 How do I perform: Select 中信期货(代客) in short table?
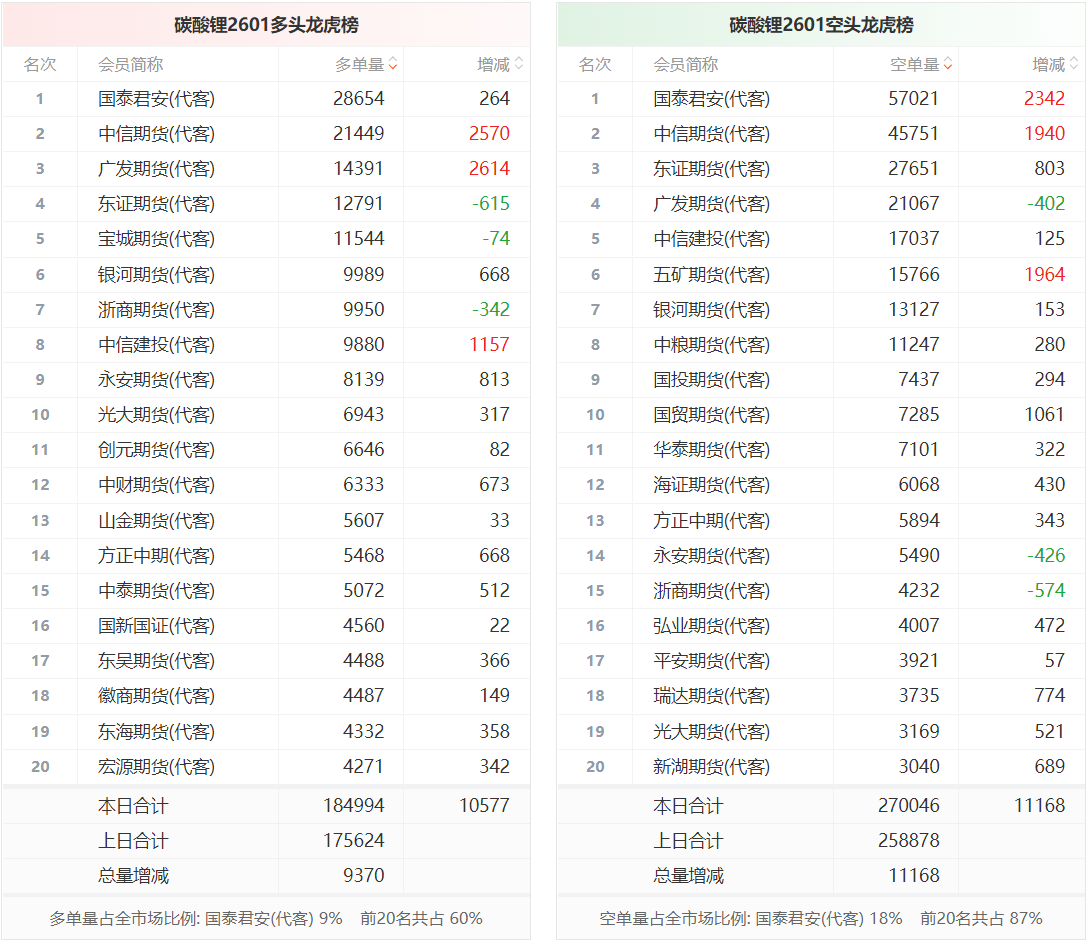[711, 133]
